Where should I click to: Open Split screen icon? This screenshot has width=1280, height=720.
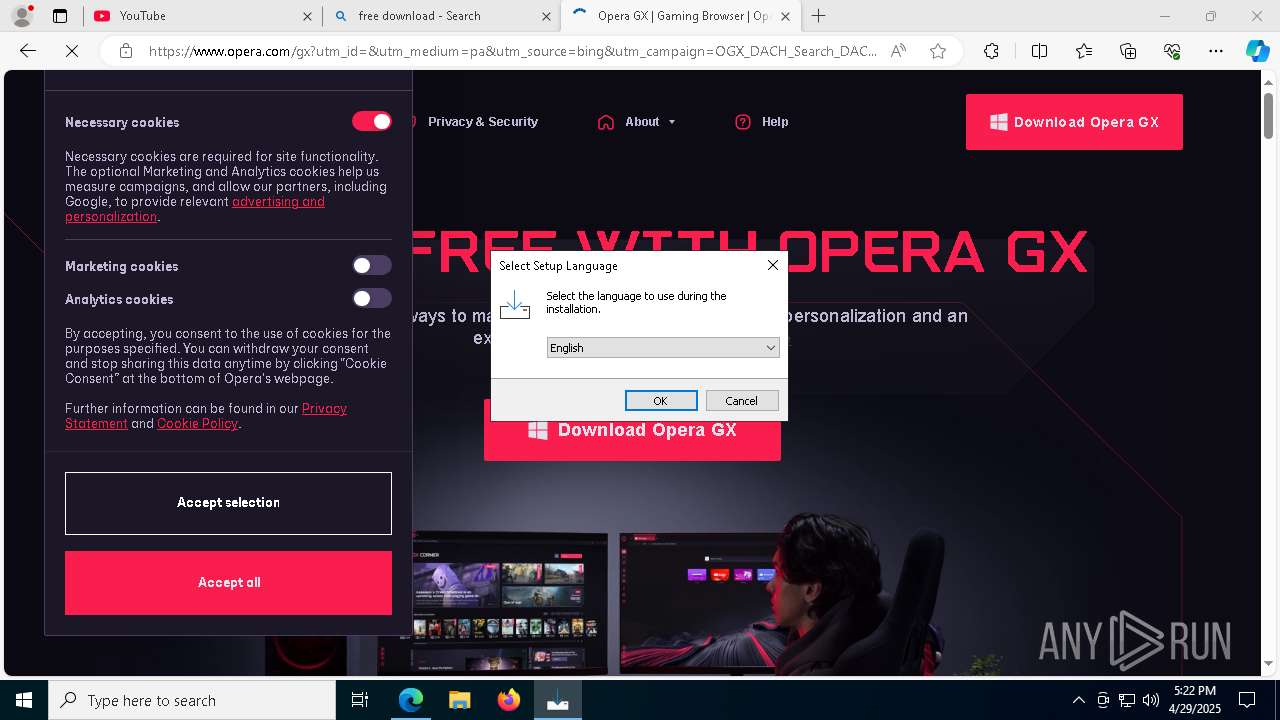1039,51
